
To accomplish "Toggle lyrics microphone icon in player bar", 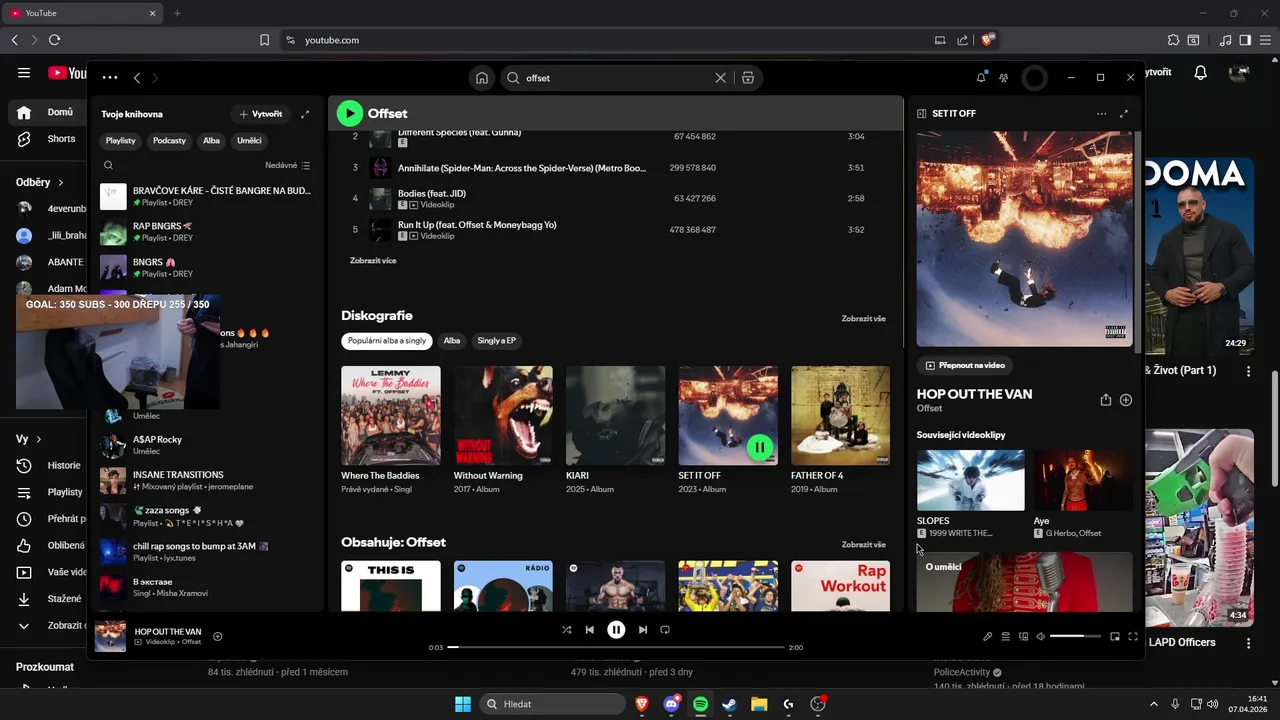I will click(987, 636).
